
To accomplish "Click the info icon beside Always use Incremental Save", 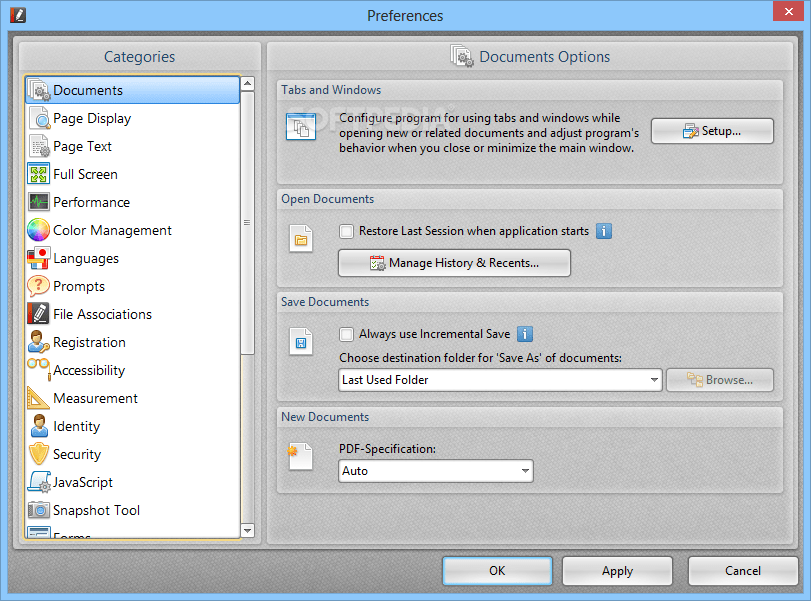I will [525, 334].
